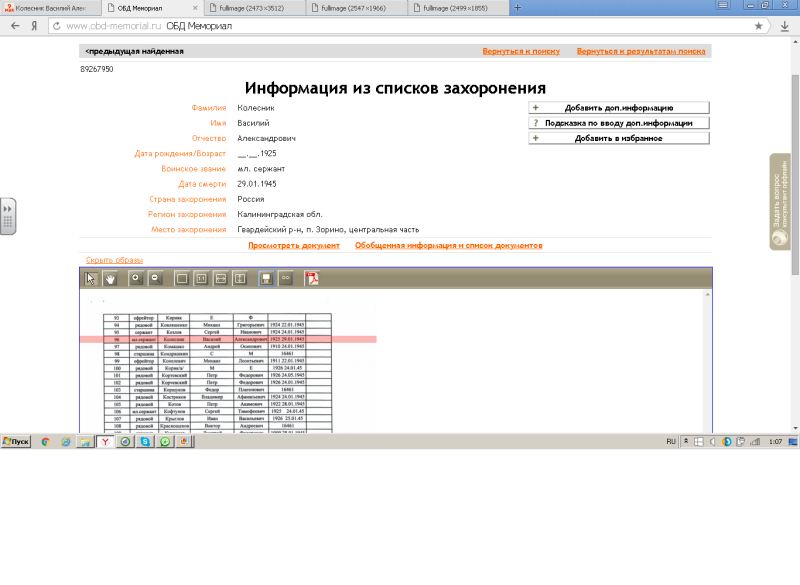Save the document image with floppy icon
This screenshot has height=585, width=800.
(x=267, y=278)
